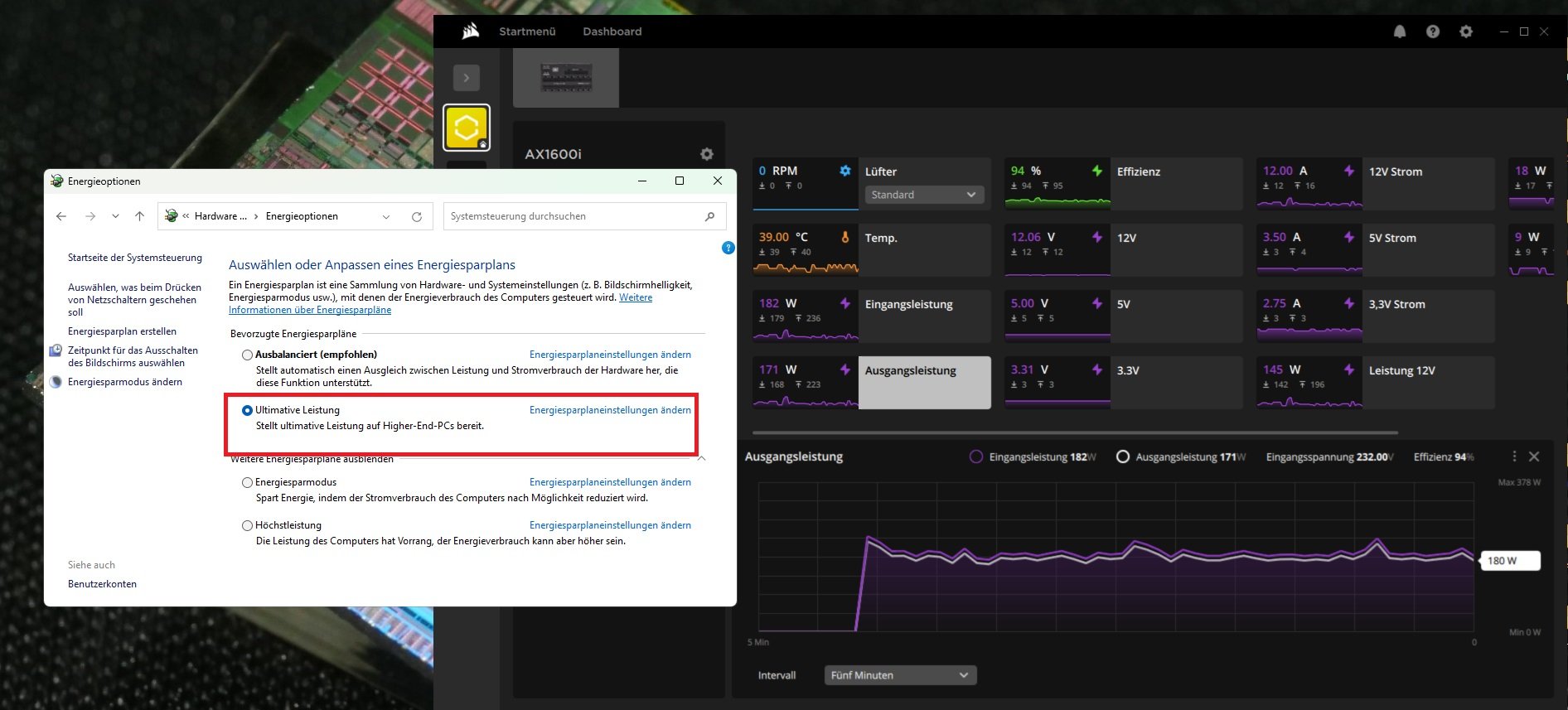1568x710 pixels.
Task: Click Energieoptionen breadcrumb in address bar
Action: [x=302, y=216]
